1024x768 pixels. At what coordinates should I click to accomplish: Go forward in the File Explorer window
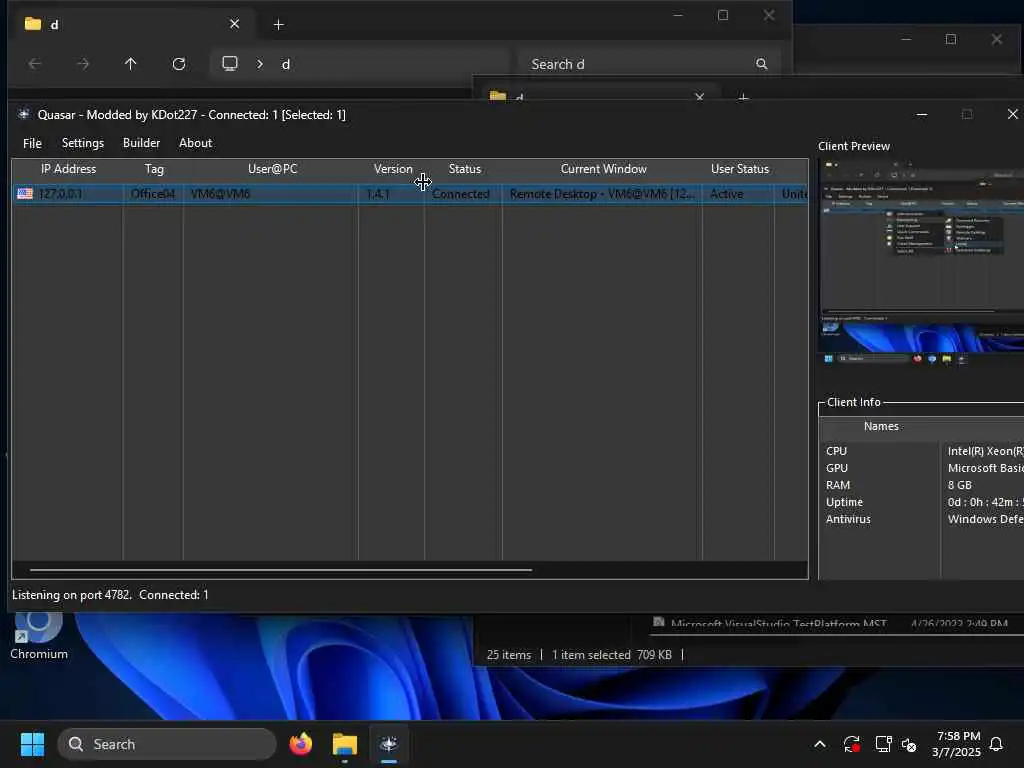tap(82, 64)
